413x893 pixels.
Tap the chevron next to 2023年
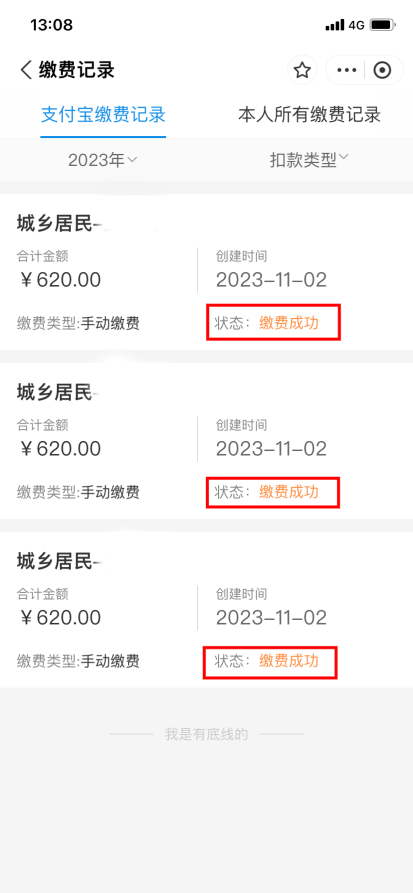(132, 160)
